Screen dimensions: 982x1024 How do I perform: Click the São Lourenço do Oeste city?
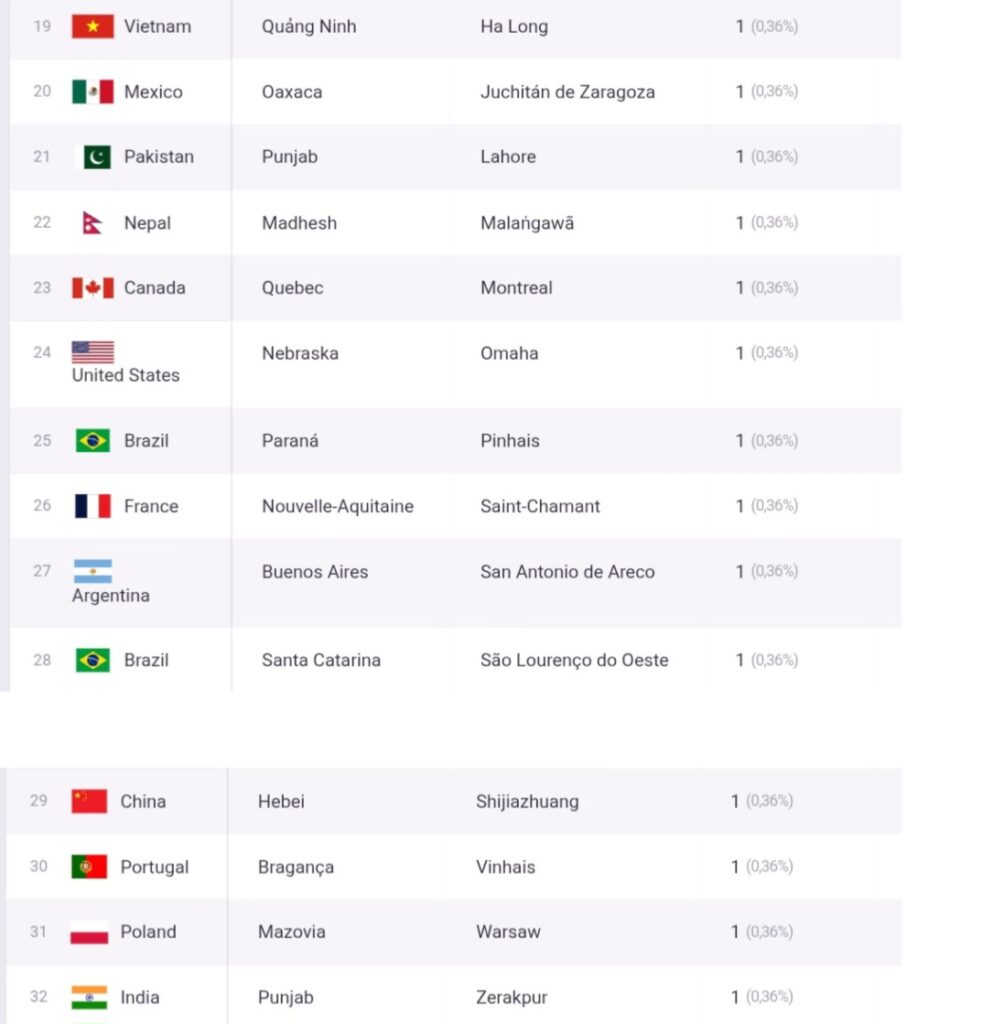click(x=574, y=660)
